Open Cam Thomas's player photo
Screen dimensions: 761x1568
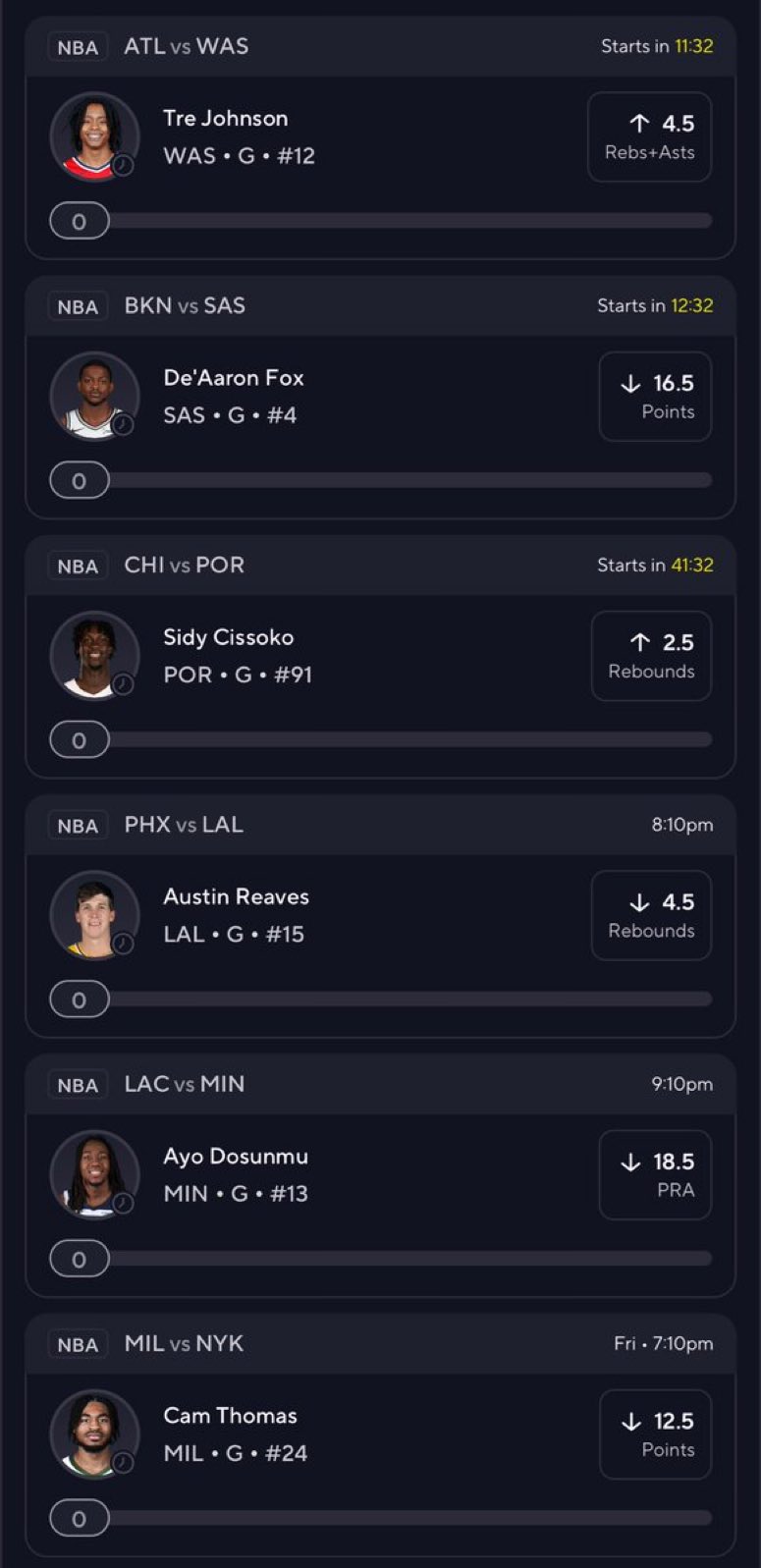pyautogui.click(x=94, y=1433)
